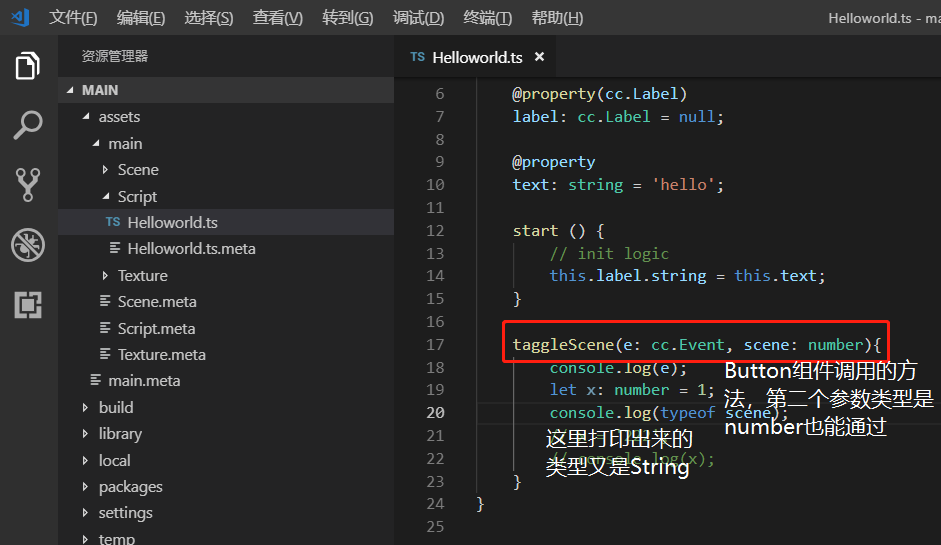Open main.meta file in explorer
This screenshot has width=941, height=545.
144,381
